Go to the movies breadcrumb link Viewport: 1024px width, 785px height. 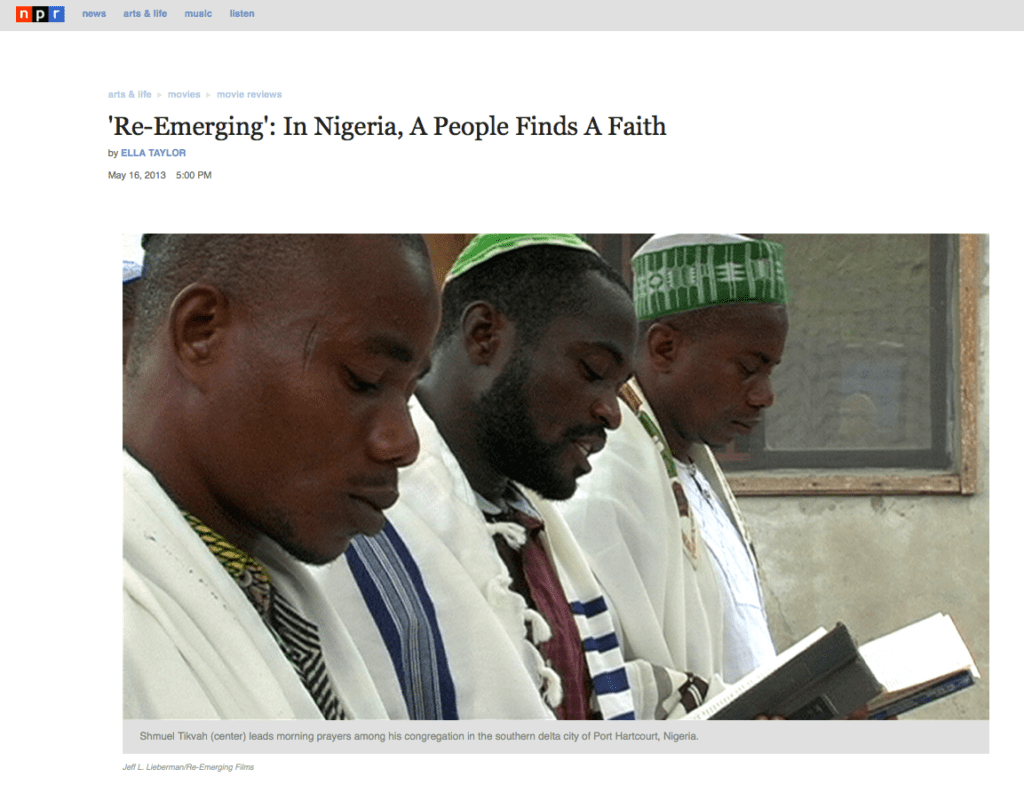click(184, 95)
